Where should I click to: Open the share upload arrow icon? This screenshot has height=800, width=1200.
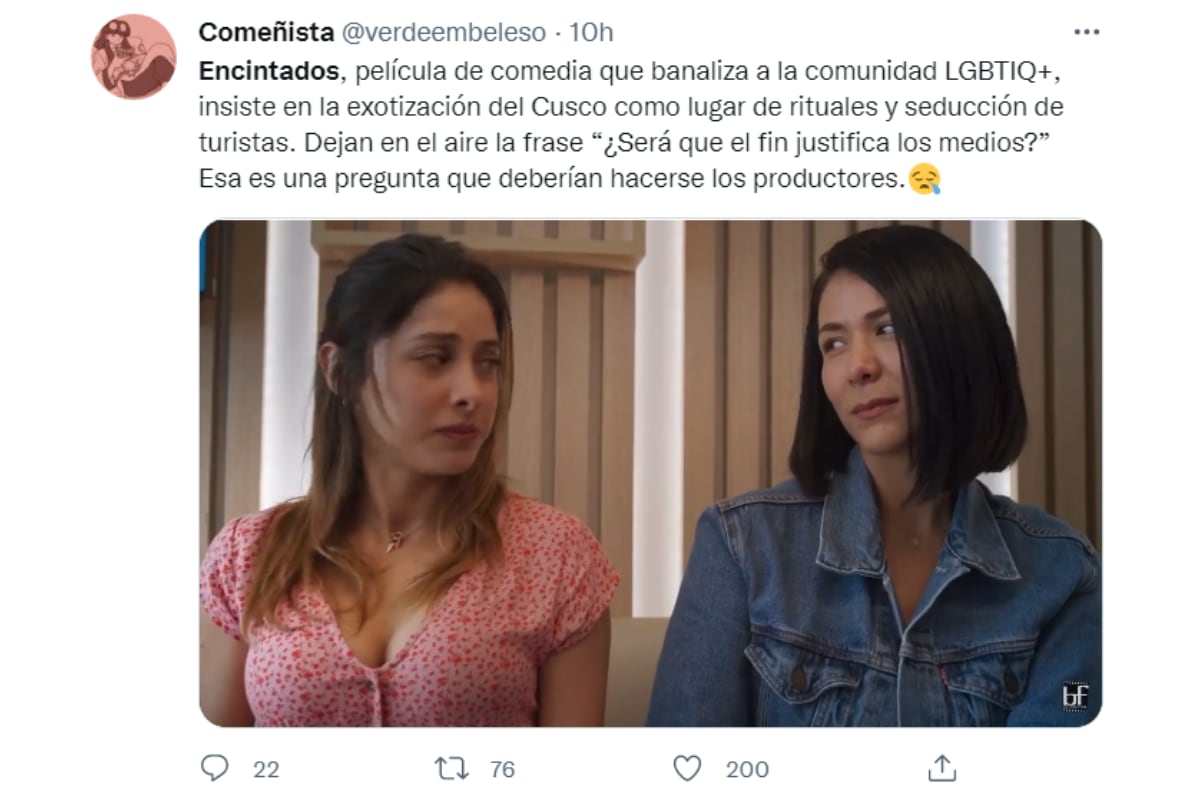coord(942,768)
